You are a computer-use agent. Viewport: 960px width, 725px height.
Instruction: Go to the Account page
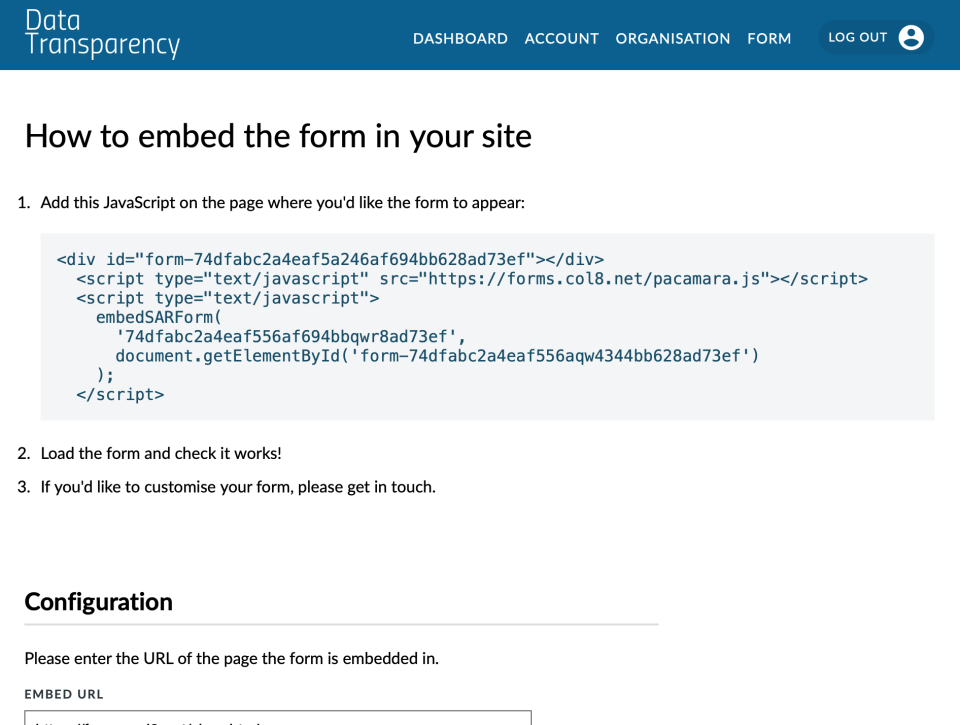click(561, 39)
